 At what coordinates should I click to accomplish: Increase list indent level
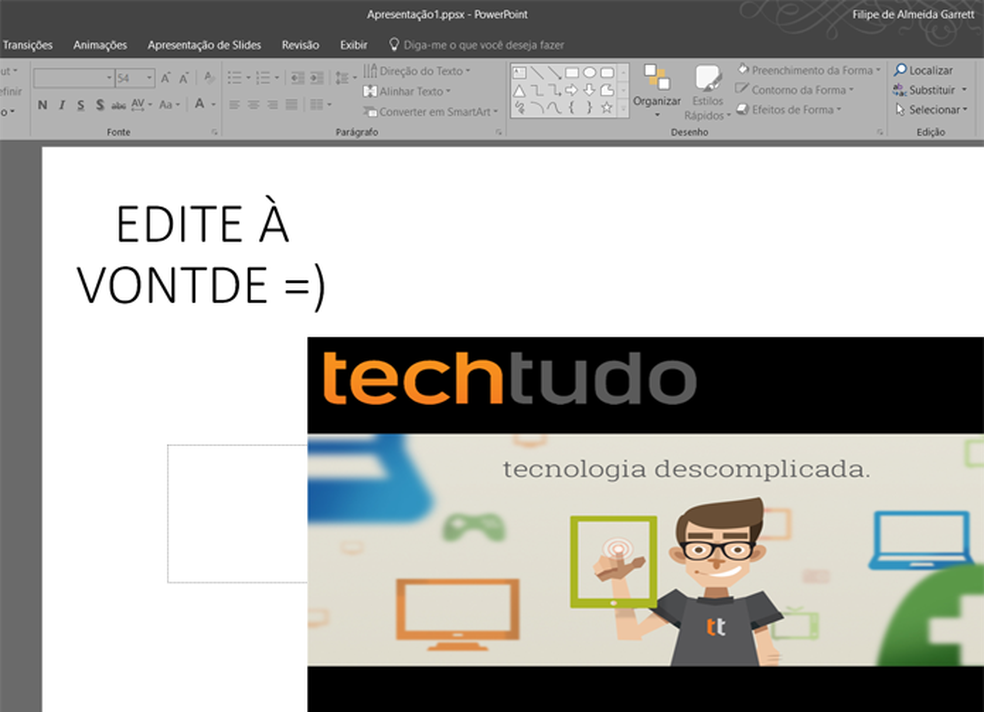(317, 78)
